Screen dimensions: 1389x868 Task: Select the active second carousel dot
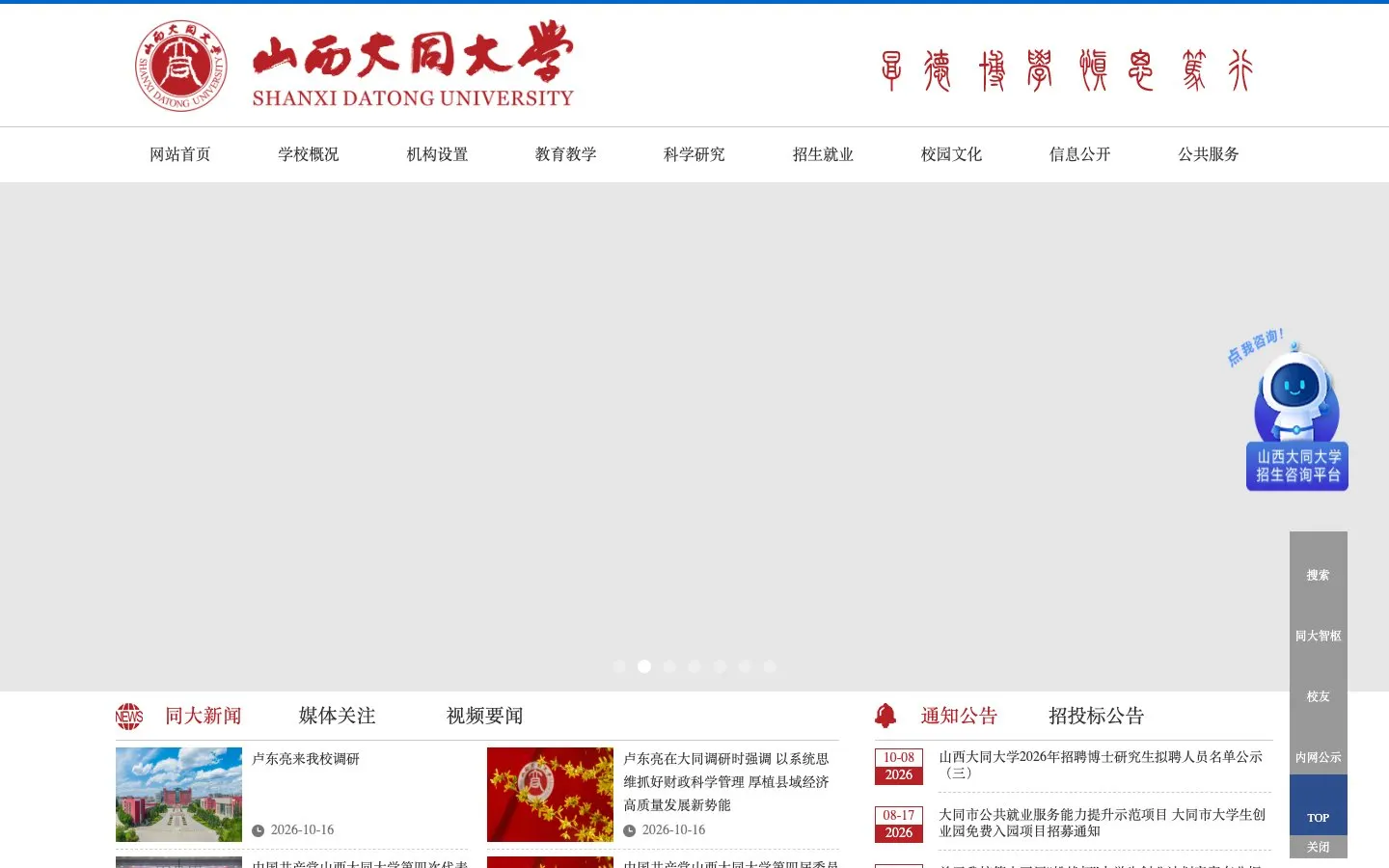[x=644, y=666]
